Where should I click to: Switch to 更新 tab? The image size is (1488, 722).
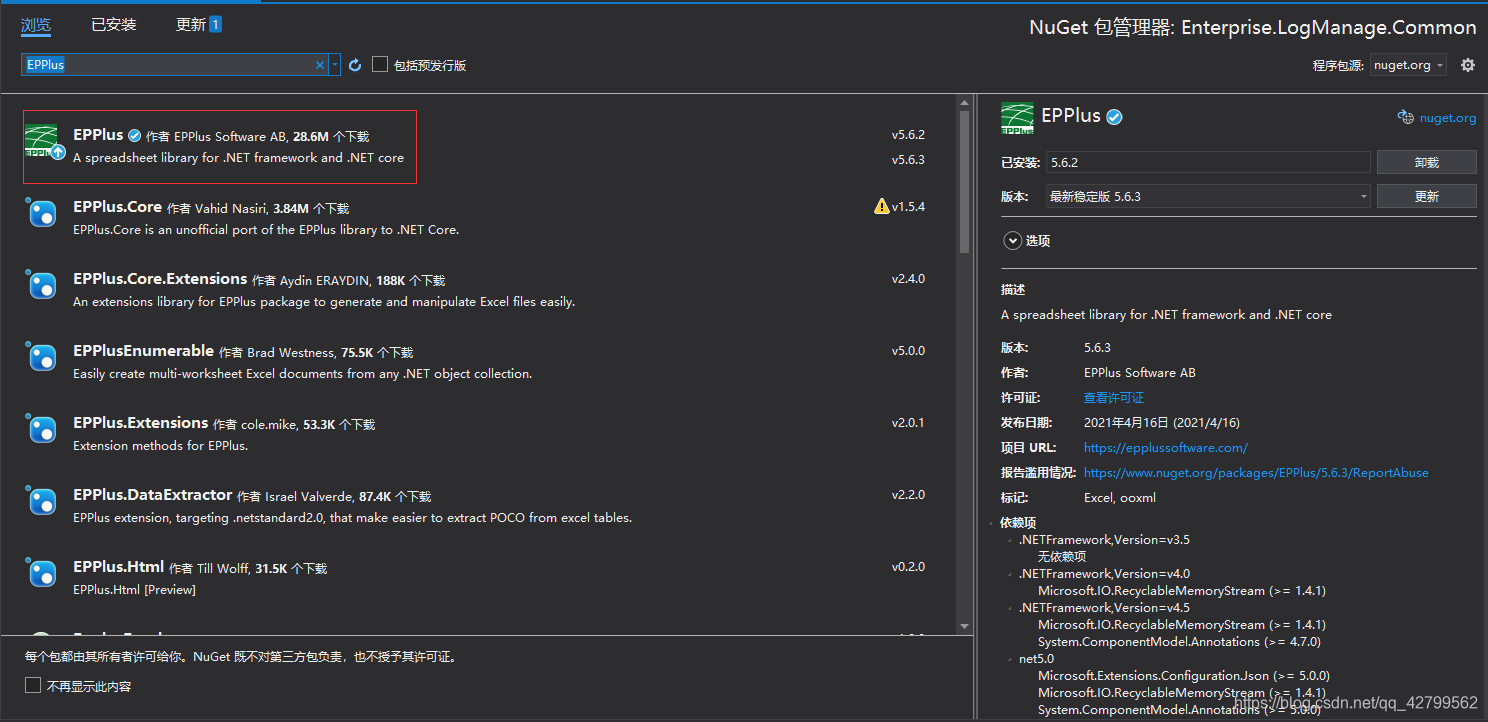point(191,25)
